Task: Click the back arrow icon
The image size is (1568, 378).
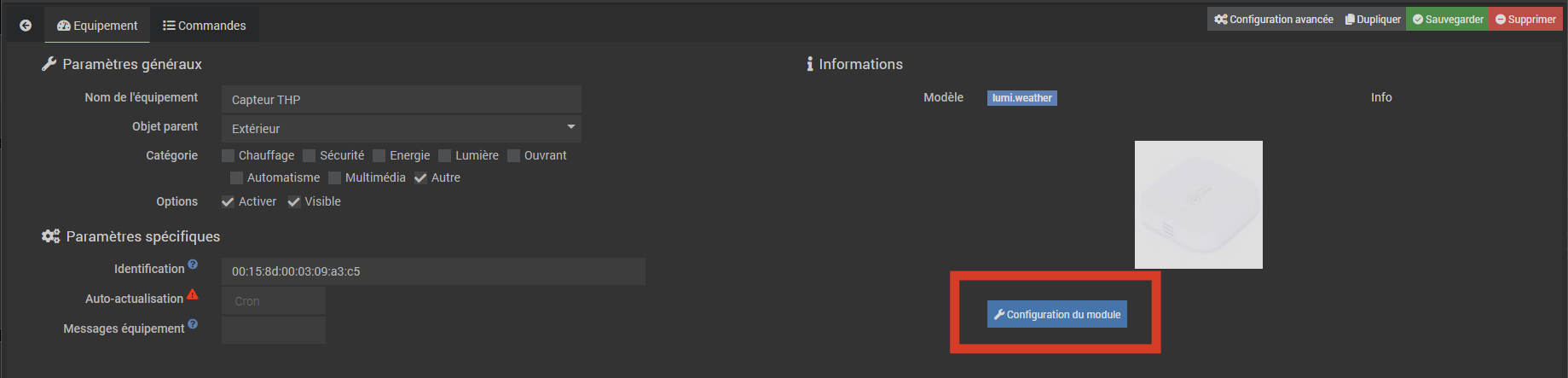Action: 26,26
